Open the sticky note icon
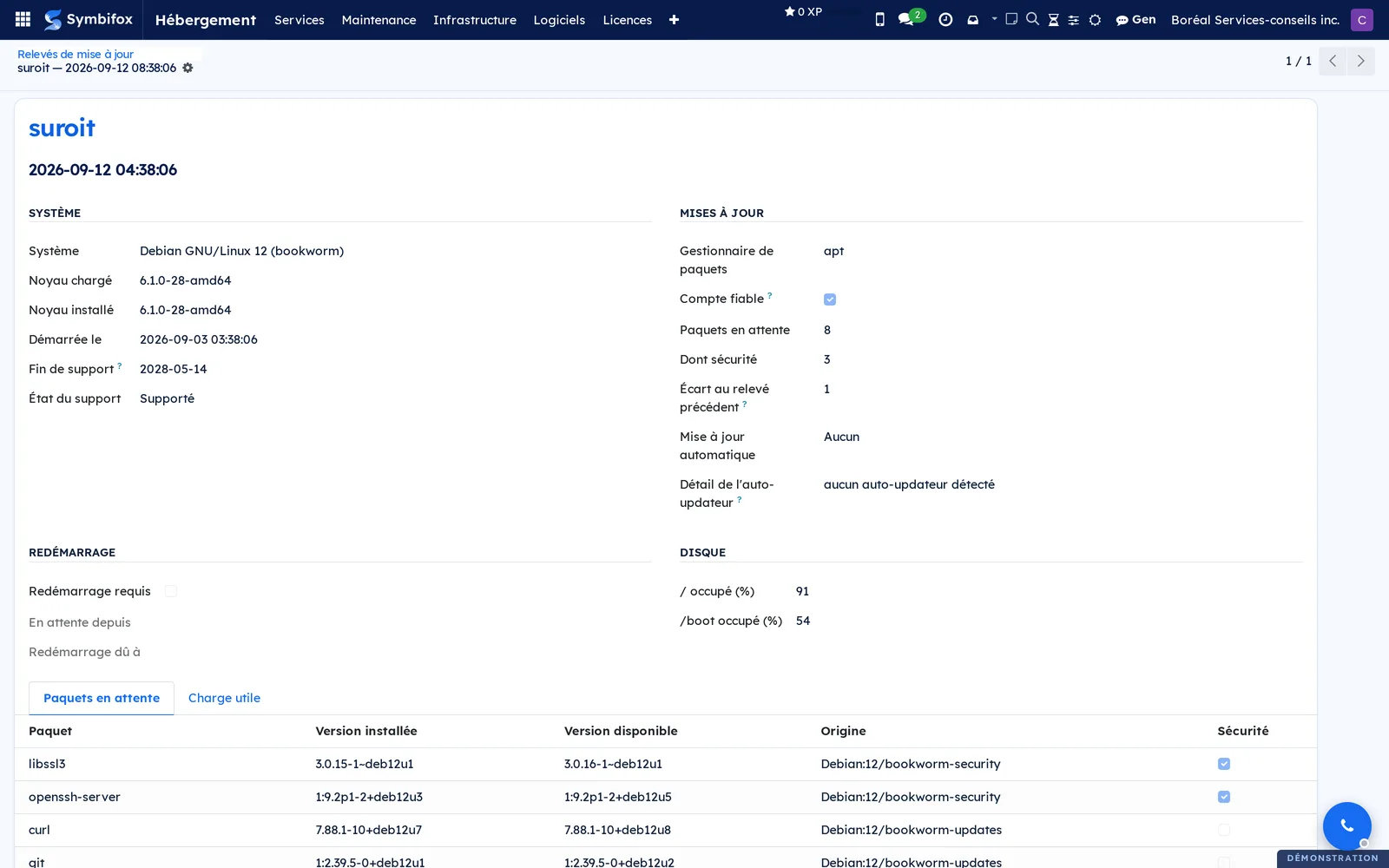This screenshot has height=868, width=1389. pos(1011,18)
